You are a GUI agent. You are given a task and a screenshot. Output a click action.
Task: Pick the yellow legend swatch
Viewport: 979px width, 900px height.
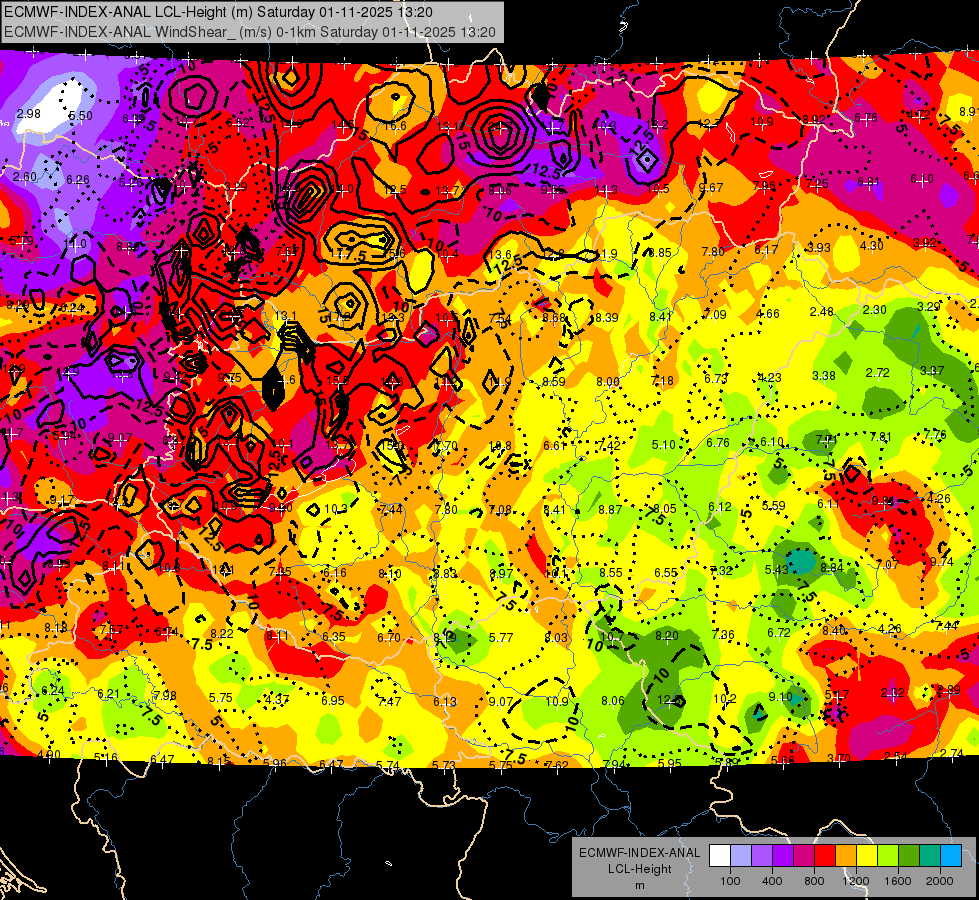867,856
